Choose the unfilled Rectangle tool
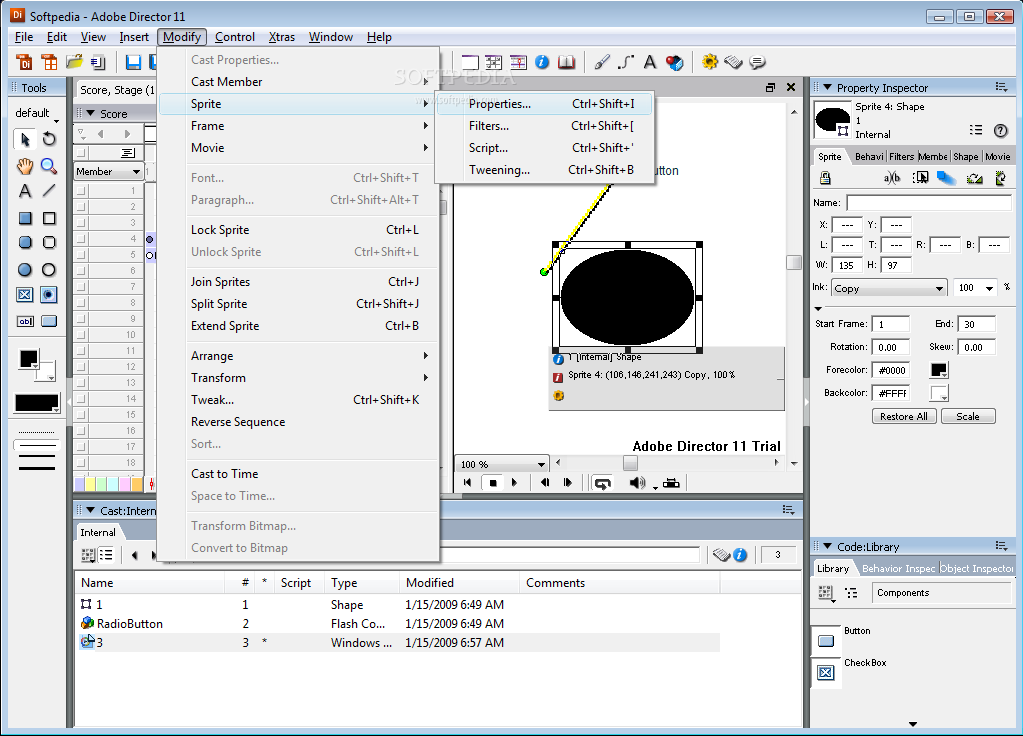Screen dimensions: 1023x736 [x=49, y=218]
